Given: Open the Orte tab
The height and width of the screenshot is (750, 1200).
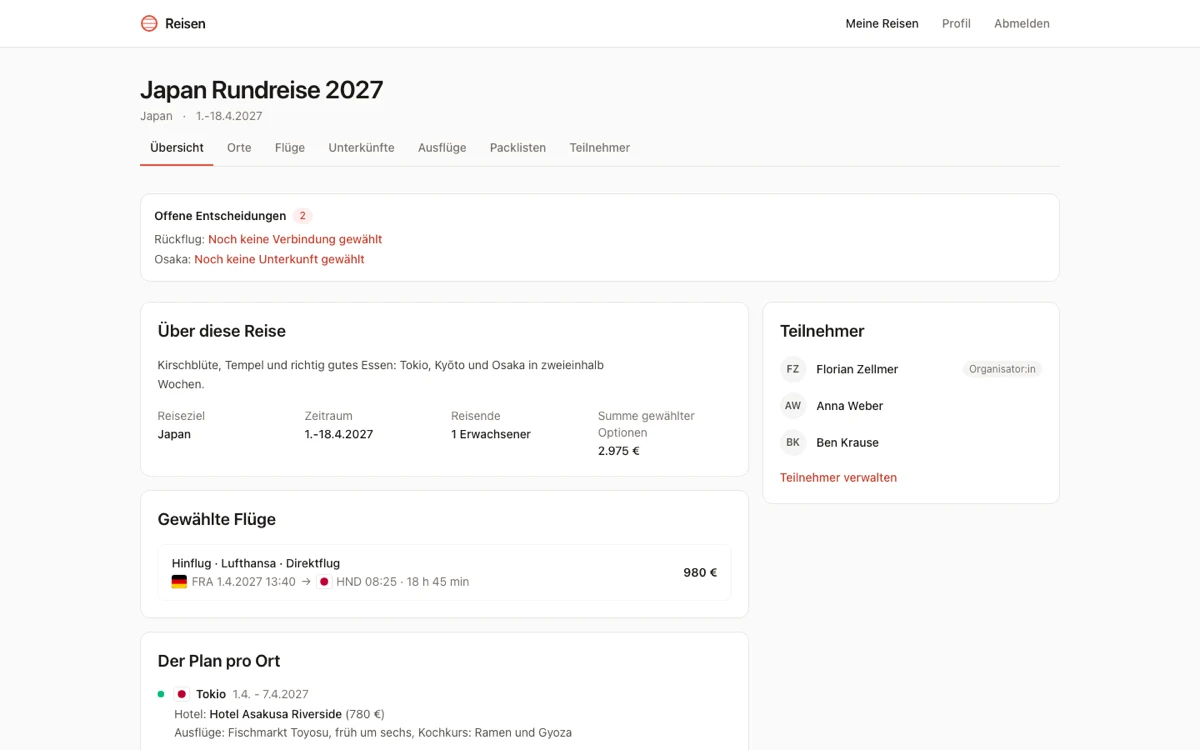Looking at the screenshot, I should tap(239, 147).
